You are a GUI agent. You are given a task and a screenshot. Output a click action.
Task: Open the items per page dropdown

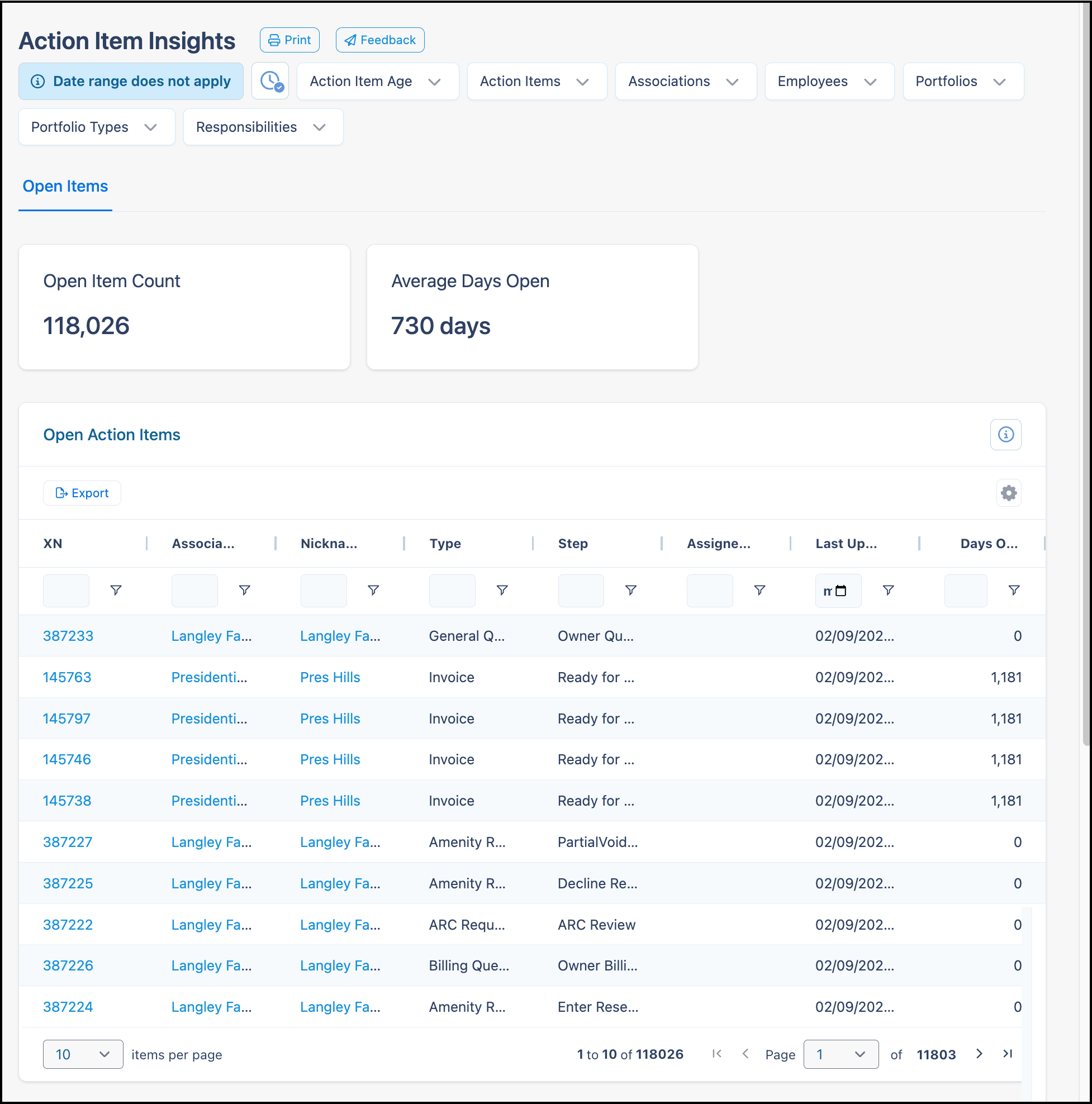[x=83, y=1054]
